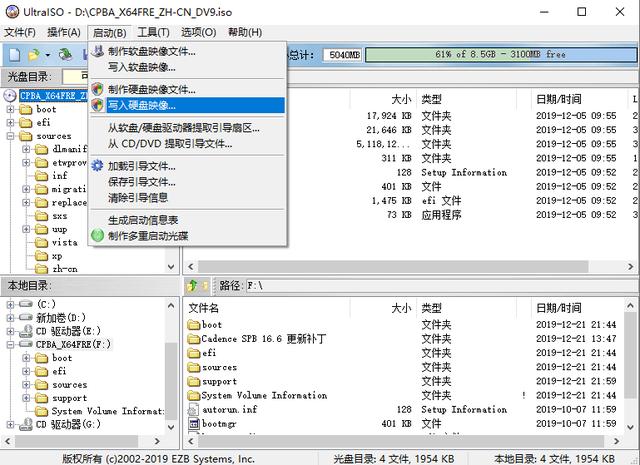
Task: Select the xp folder in tree
Action: (57, 256)
